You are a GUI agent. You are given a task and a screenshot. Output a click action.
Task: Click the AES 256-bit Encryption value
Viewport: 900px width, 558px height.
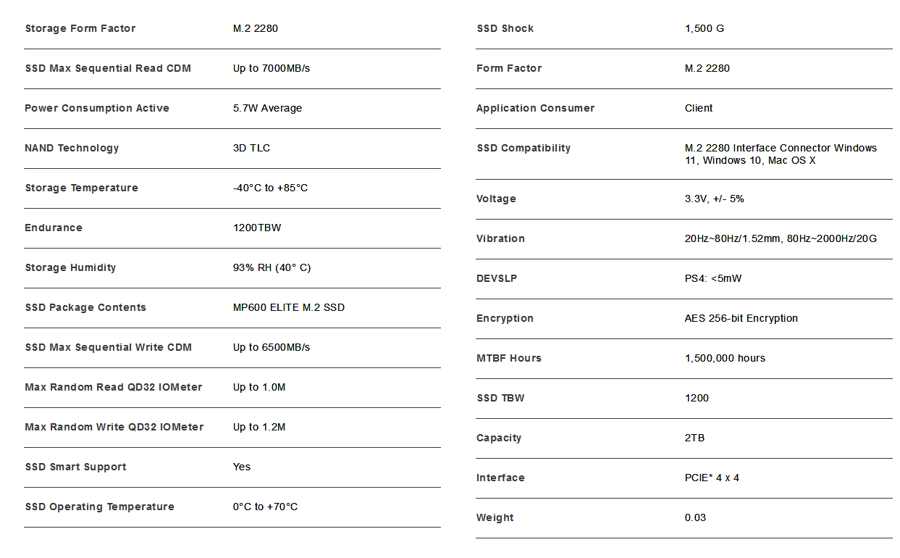741,319
